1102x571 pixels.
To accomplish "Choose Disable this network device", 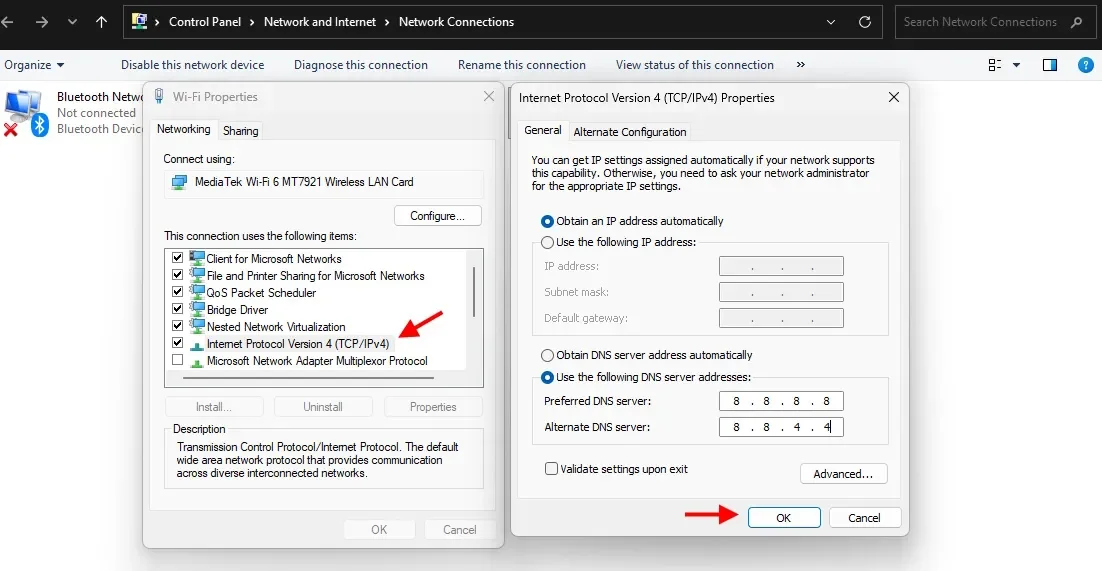I will (x=193, y=65).
